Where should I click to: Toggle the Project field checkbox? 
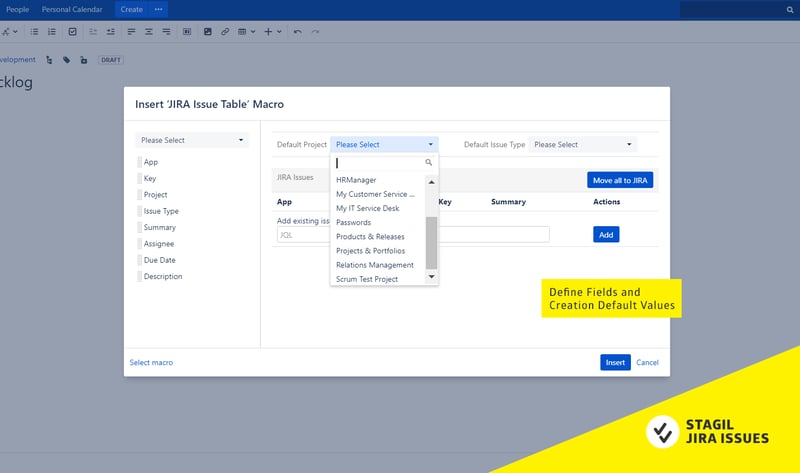tap(139, 195)
